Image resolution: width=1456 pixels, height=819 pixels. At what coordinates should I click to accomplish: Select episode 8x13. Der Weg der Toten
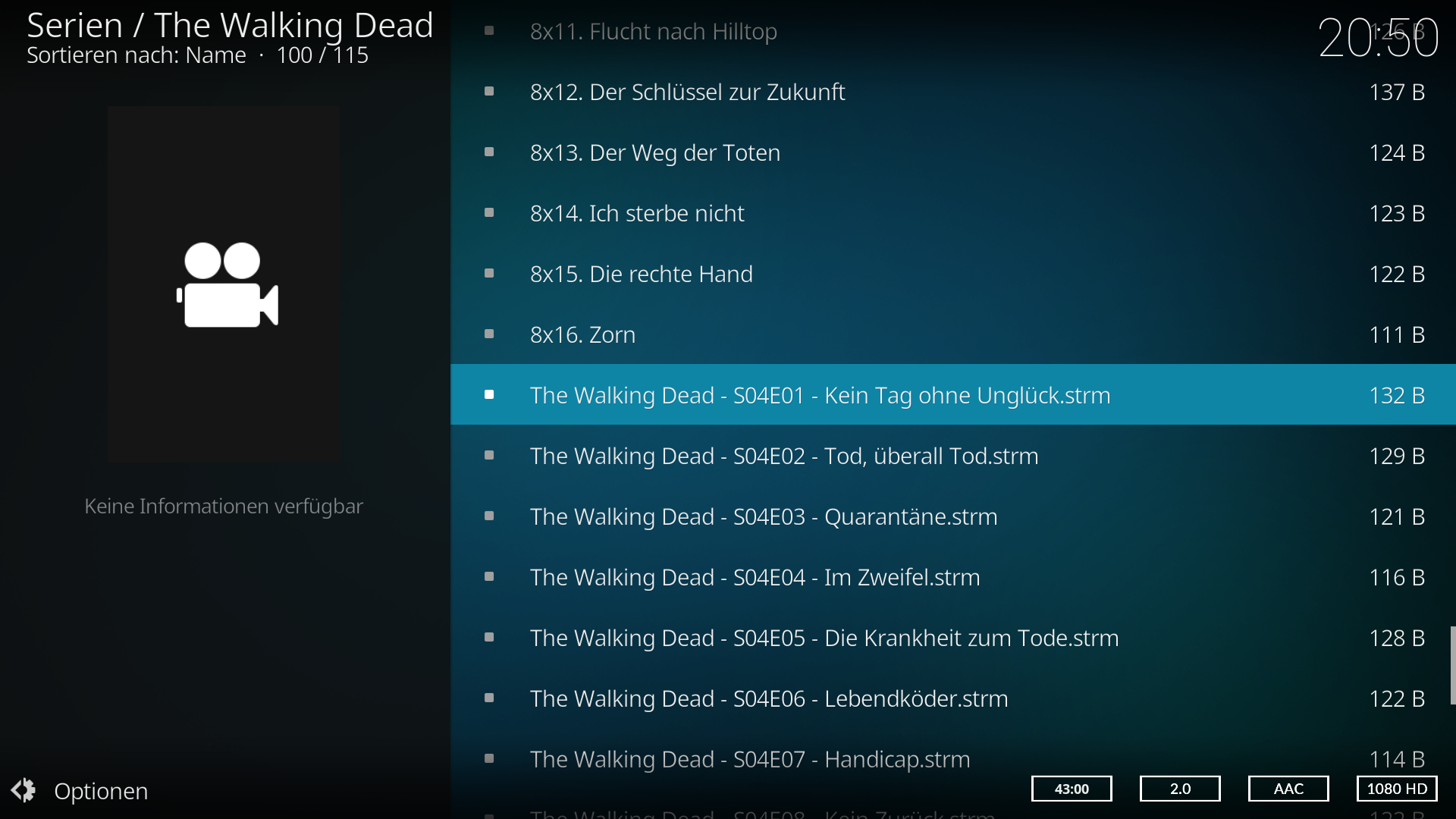coord(952,152)
